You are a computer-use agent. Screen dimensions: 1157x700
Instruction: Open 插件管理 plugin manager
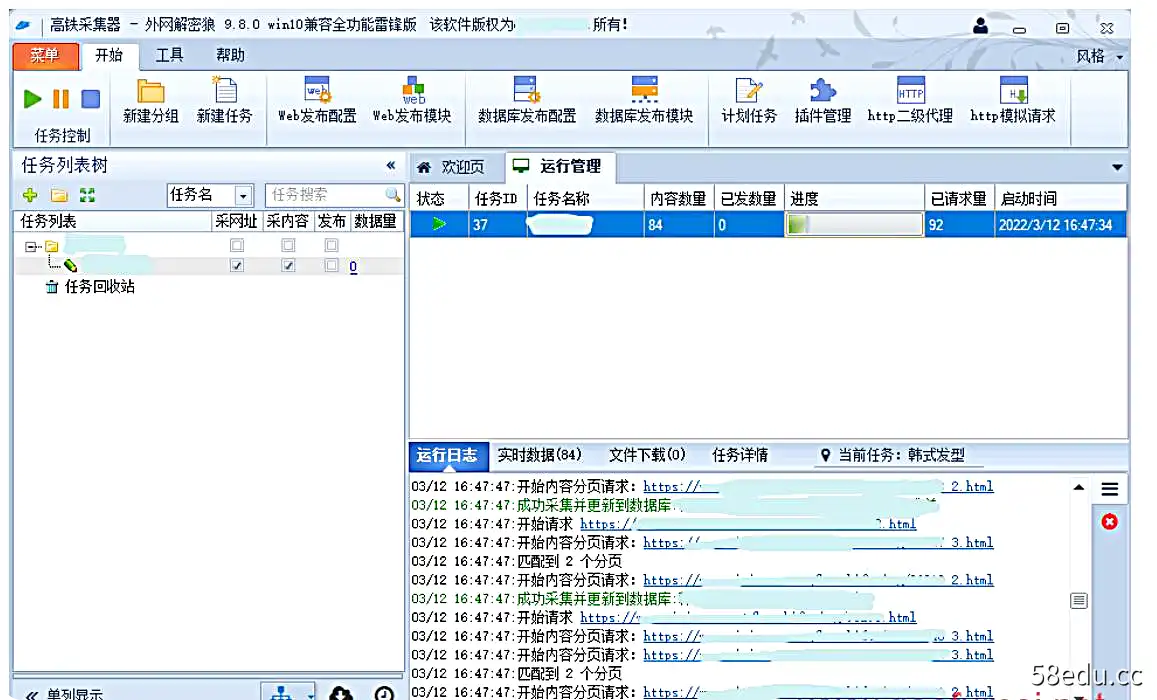point(823,101)
